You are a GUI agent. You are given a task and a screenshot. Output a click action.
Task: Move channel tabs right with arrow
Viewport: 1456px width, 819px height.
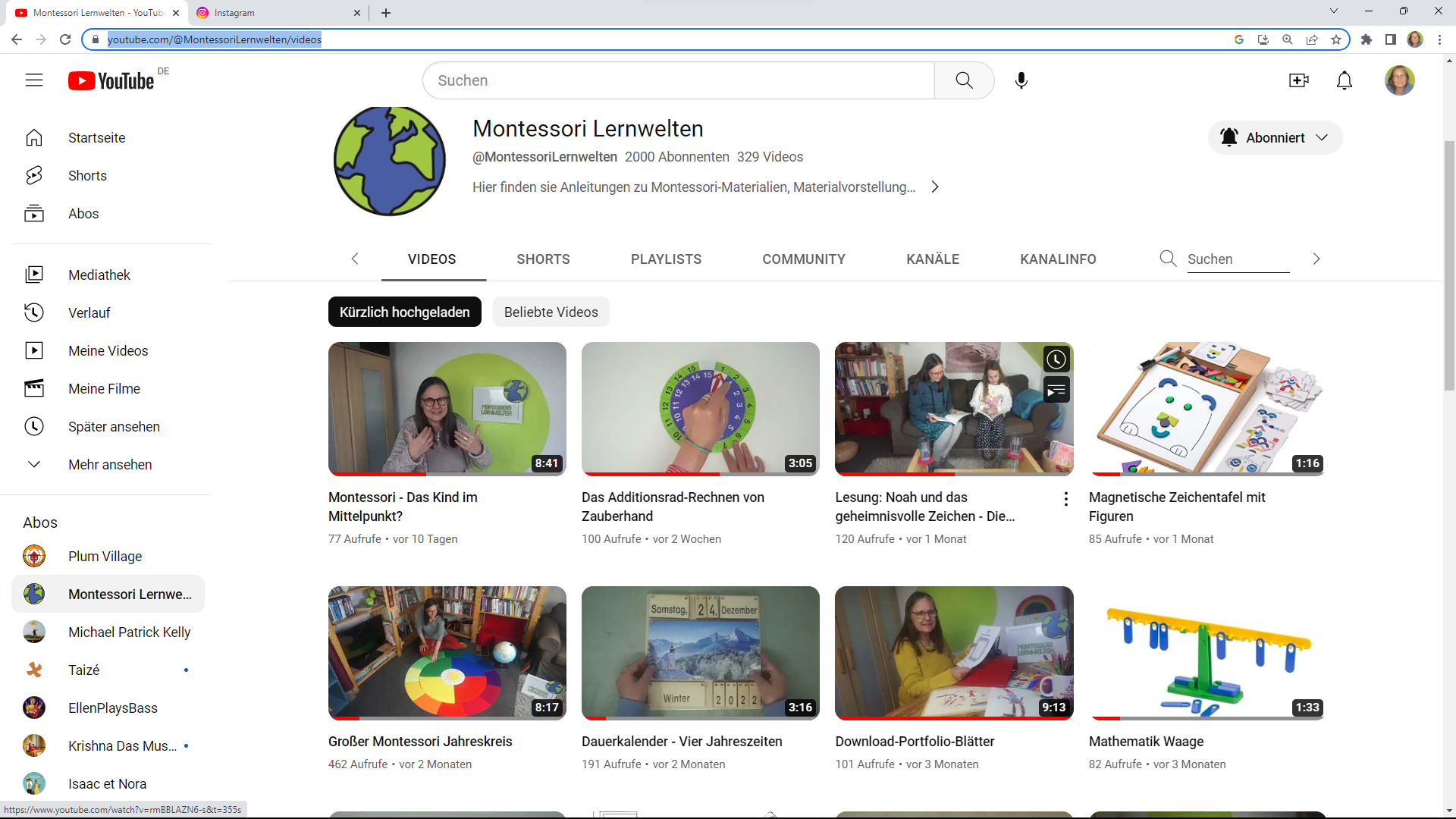(1316, 259)
